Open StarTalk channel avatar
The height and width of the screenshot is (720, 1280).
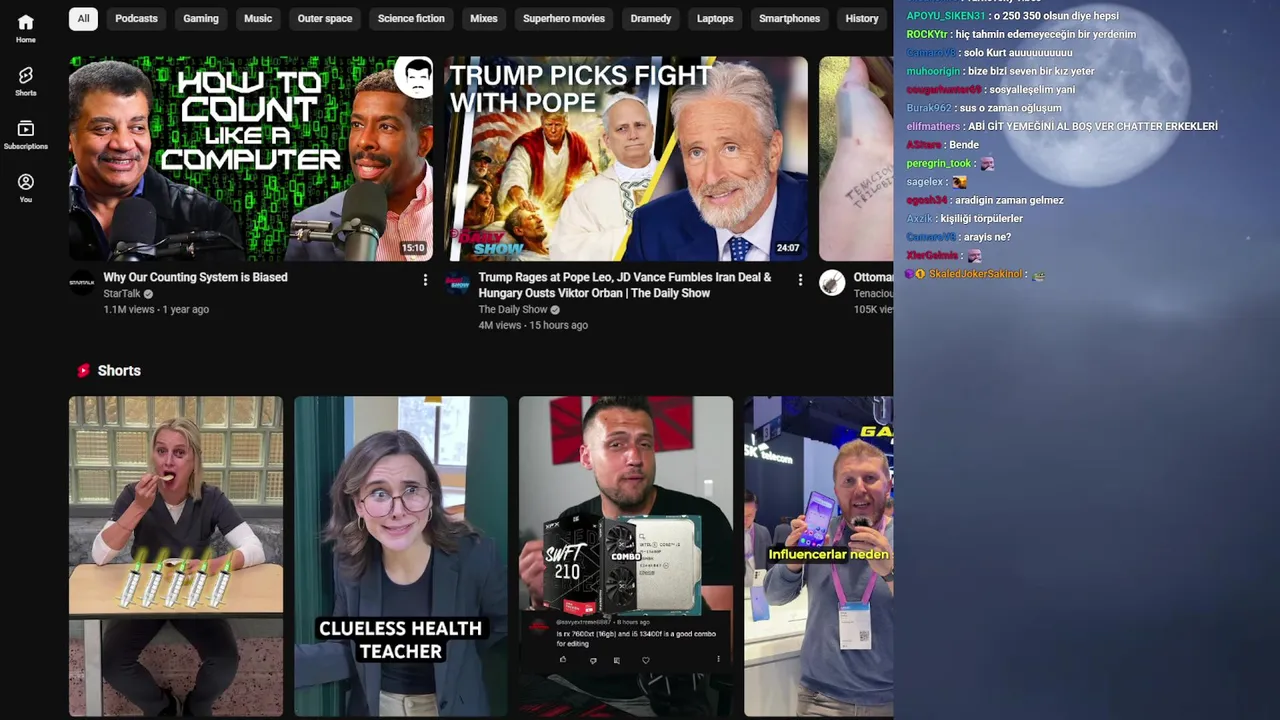pyautogui.click(x=82, y=282)
